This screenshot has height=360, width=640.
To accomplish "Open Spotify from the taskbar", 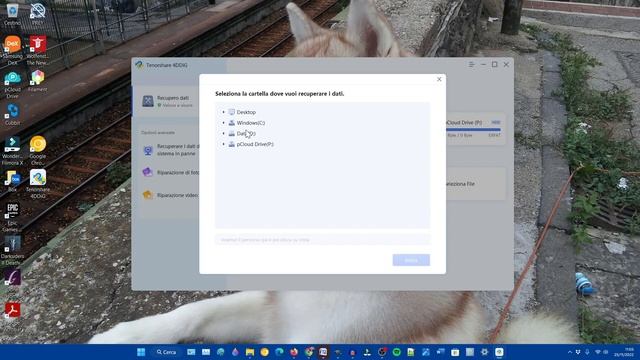I will pos(396,352).
